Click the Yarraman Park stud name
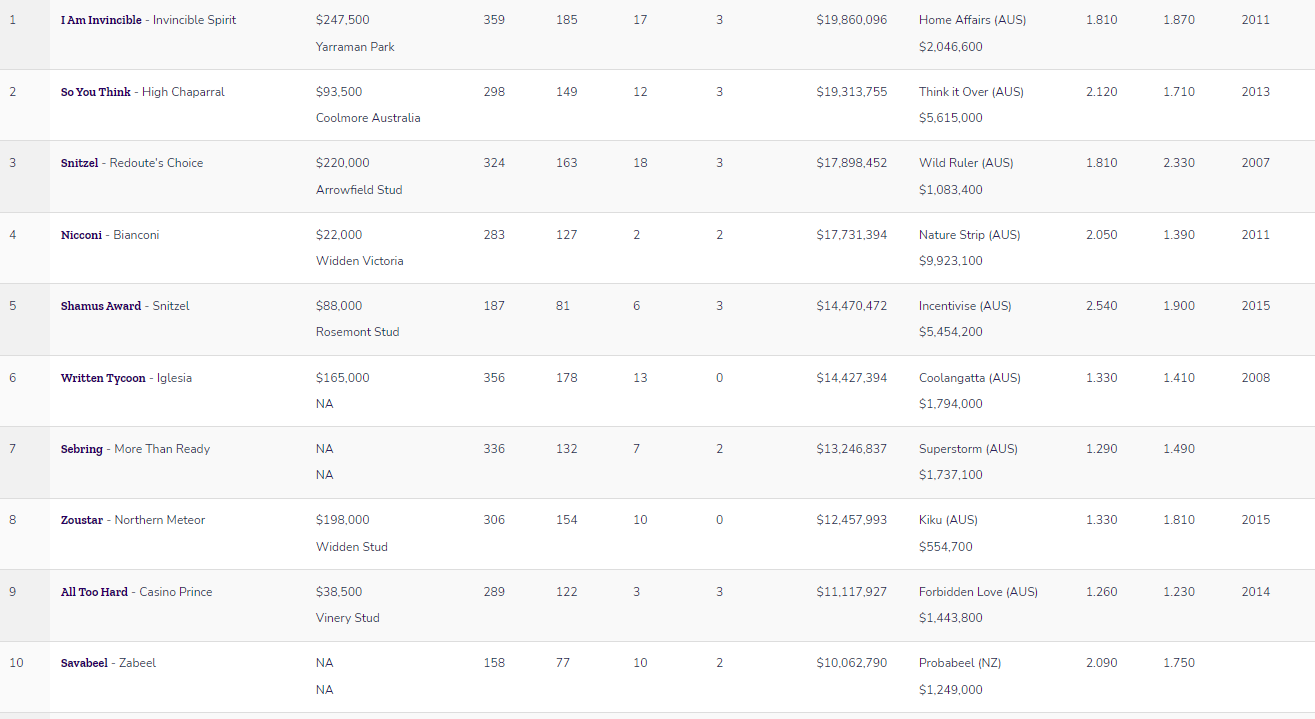Viewport: 1315px width, 719px height. 355,47
